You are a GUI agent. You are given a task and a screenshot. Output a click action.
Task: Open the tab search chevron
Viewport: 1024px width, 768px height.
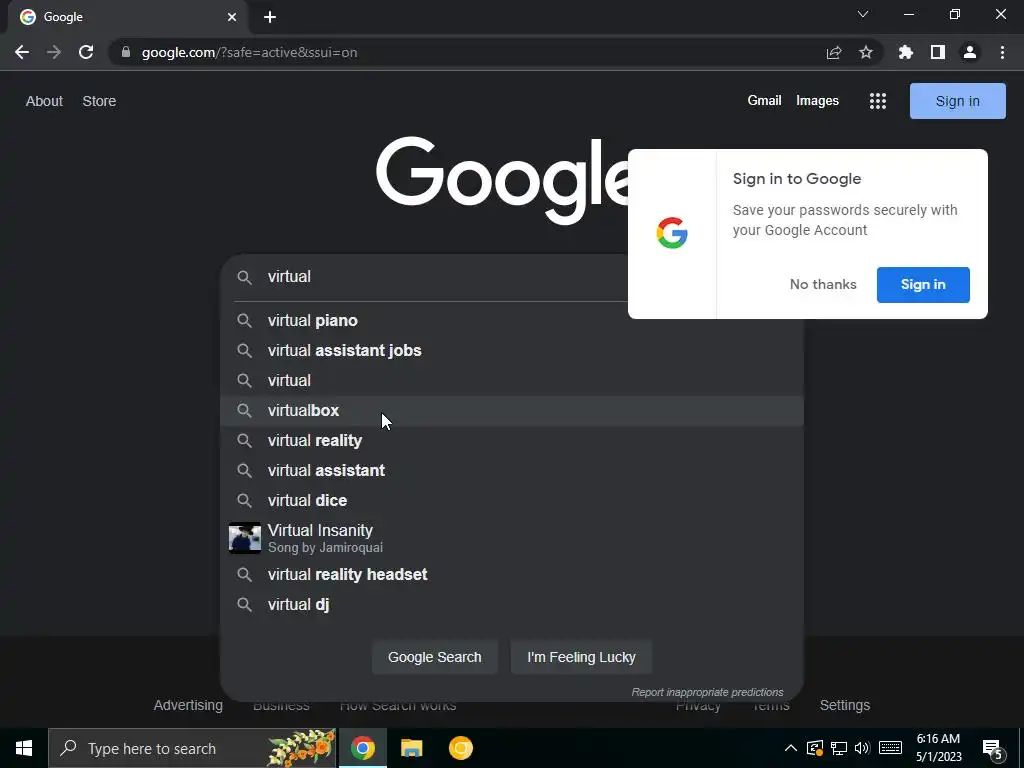click(x=863, y=14)
